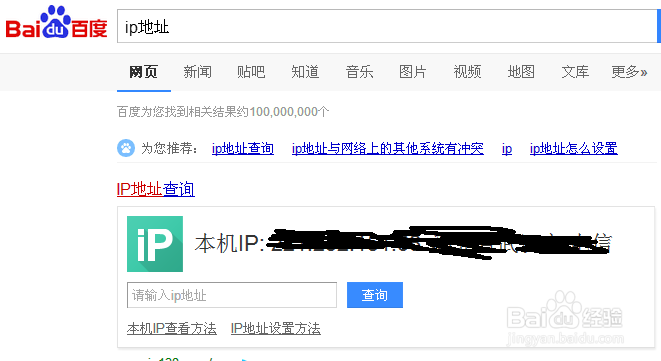This screenshot has height=361, width=661.
Task: Click the result count text 100,000,000个
Action: pos(289,112)
